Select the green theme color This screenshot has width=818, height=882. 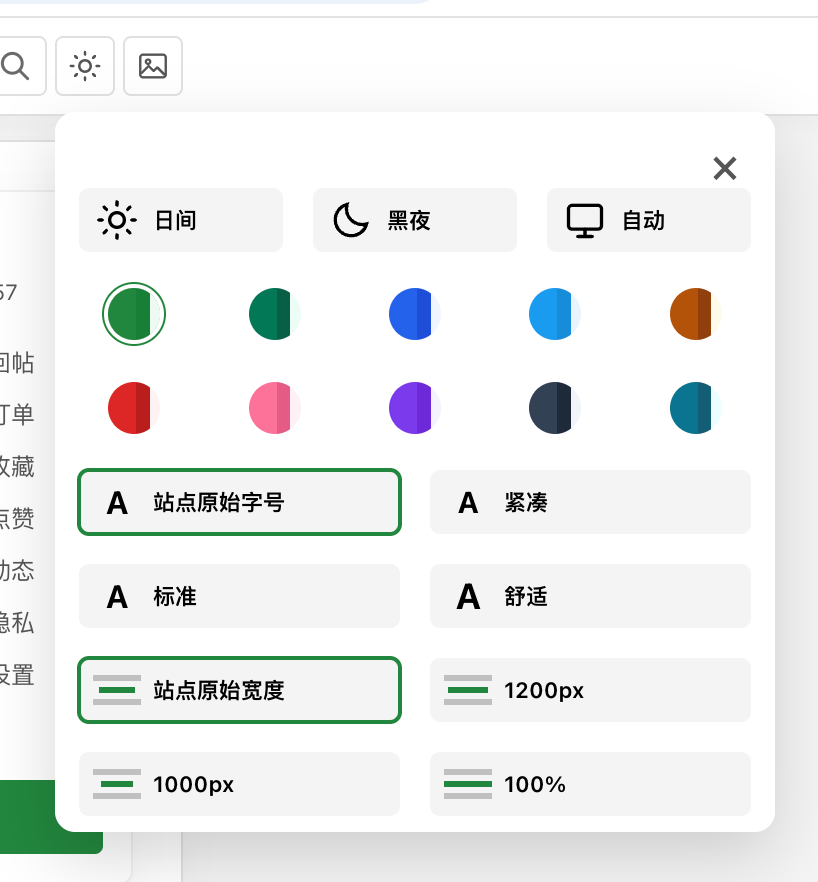click(134, 314)
